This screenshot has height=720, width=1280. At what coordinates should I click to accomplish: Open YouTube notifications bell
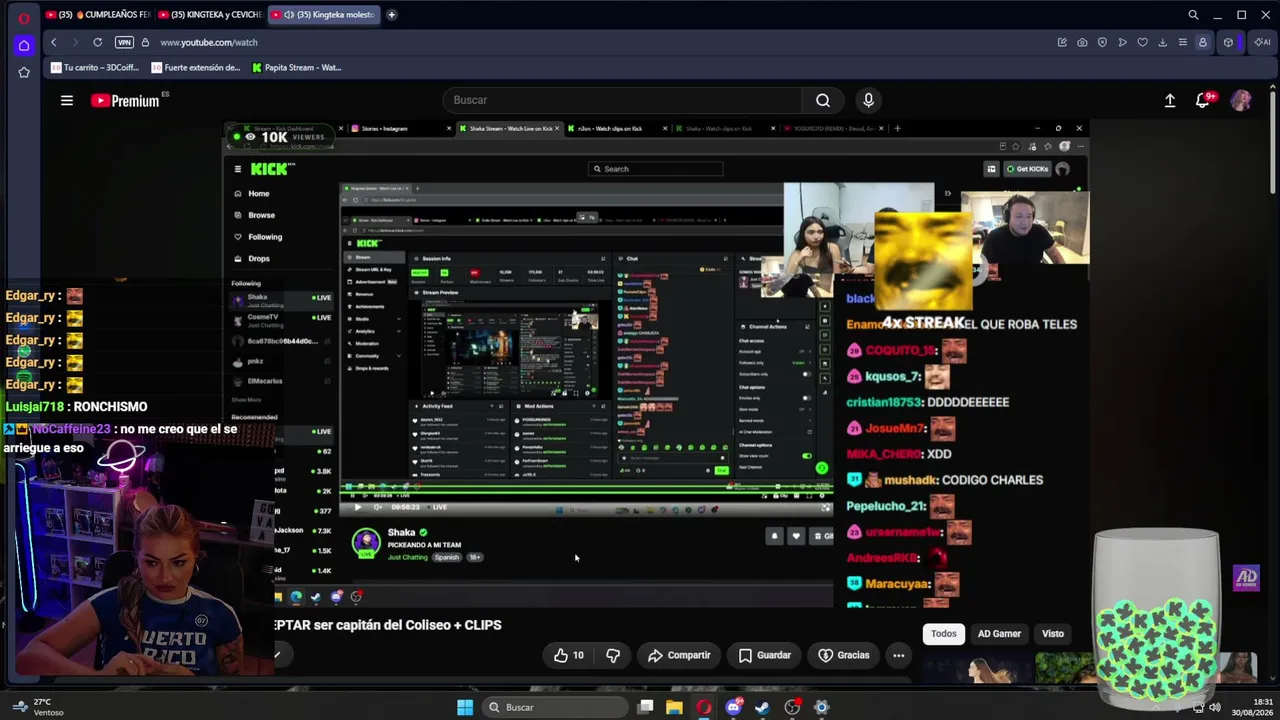pos(1204,100)
